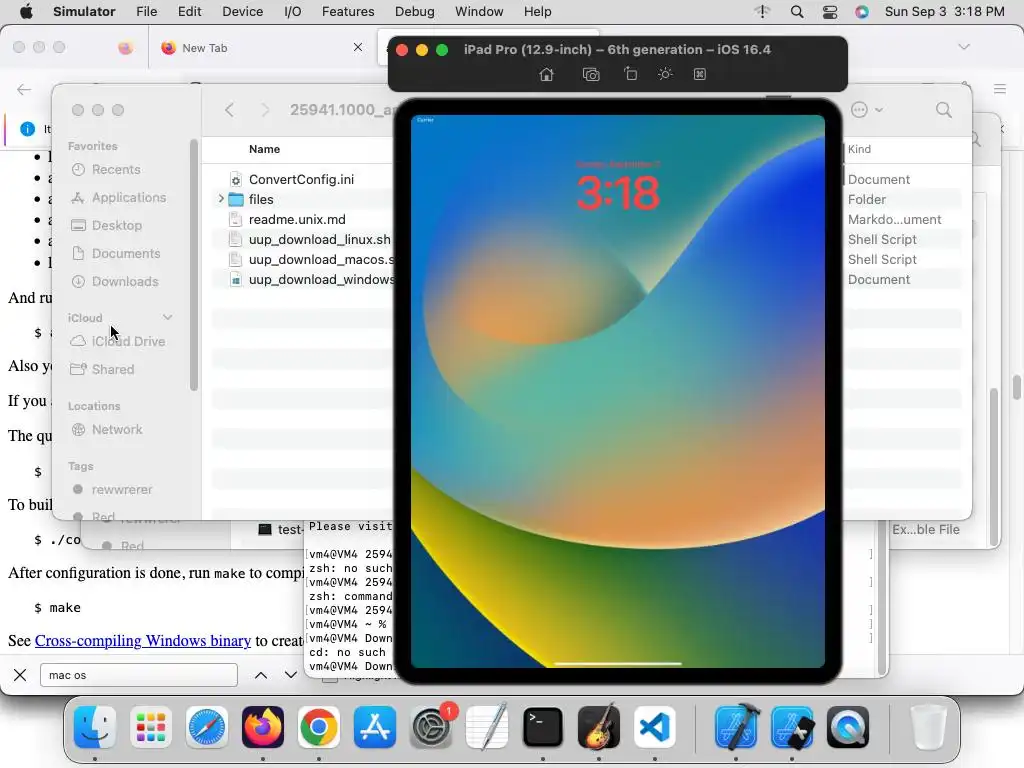This screenshot has height=768, width=1024.
Task: Open the Apple menu
Action: (x=26, y=12)
